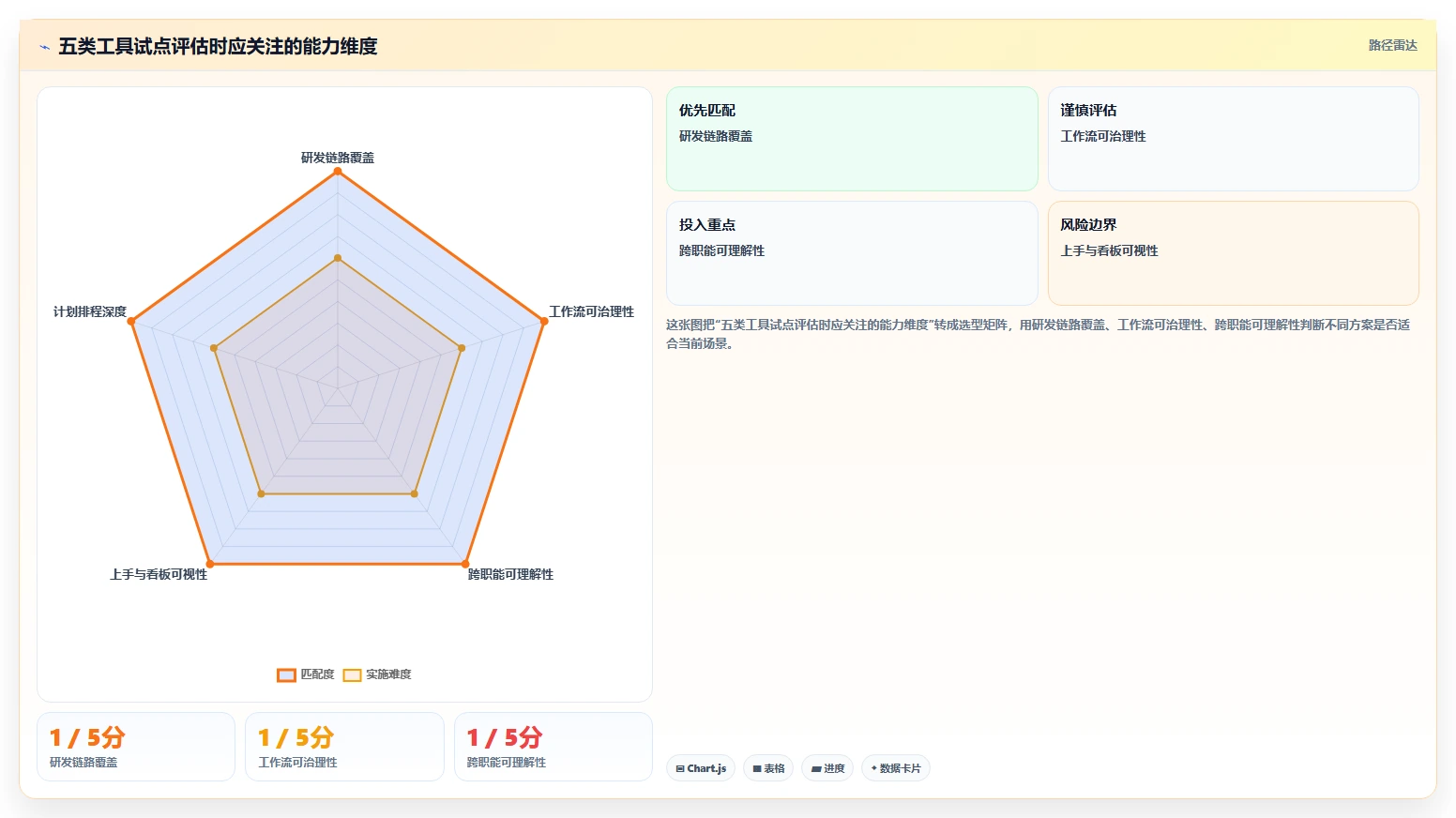Click the outer orange point at 跨职能可理解性 vertex
Viewport: 1456px width, 818px height.
tap(465, 564)
